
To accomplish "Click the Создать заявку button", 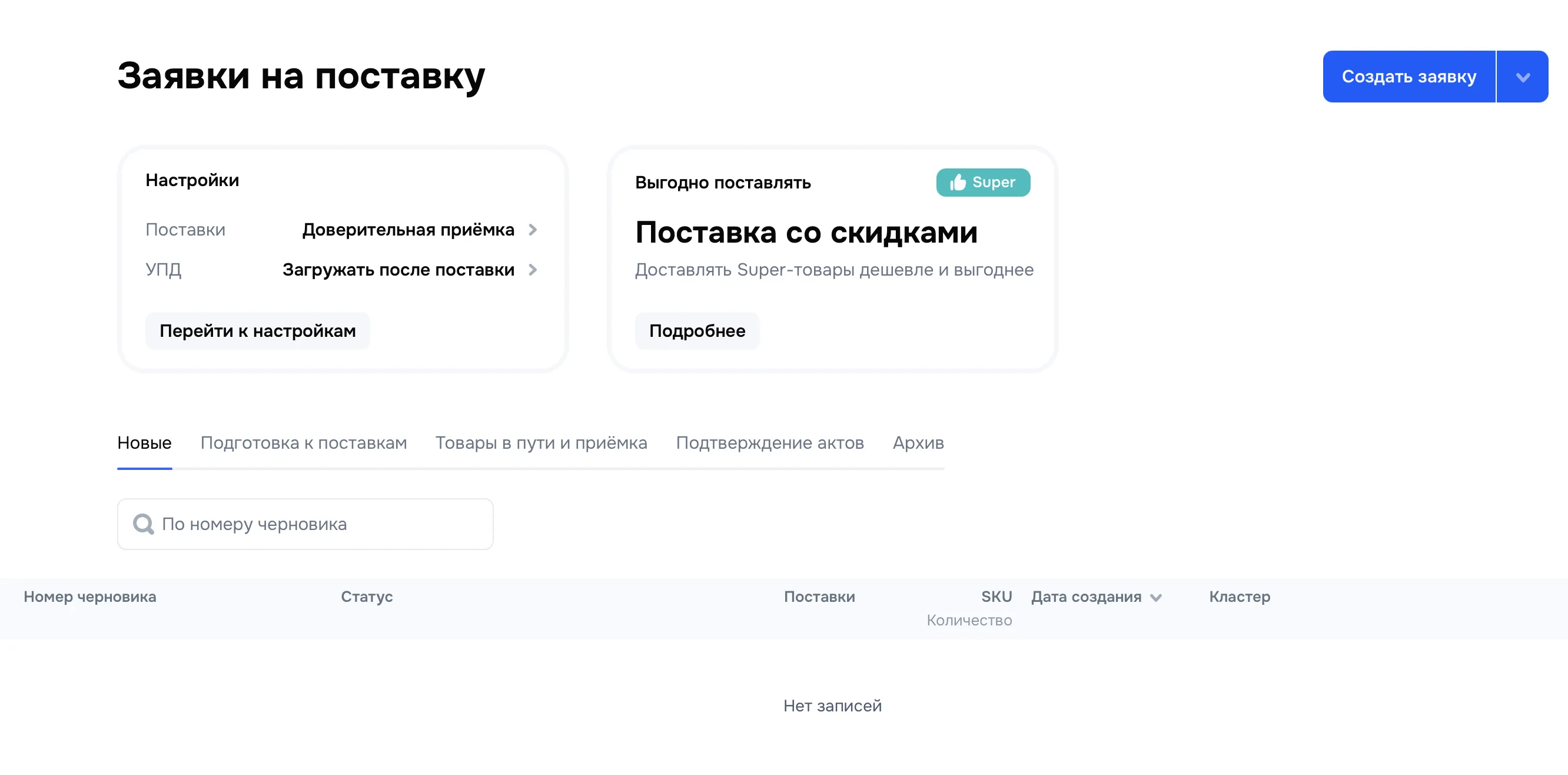I will coord(1408,77).
